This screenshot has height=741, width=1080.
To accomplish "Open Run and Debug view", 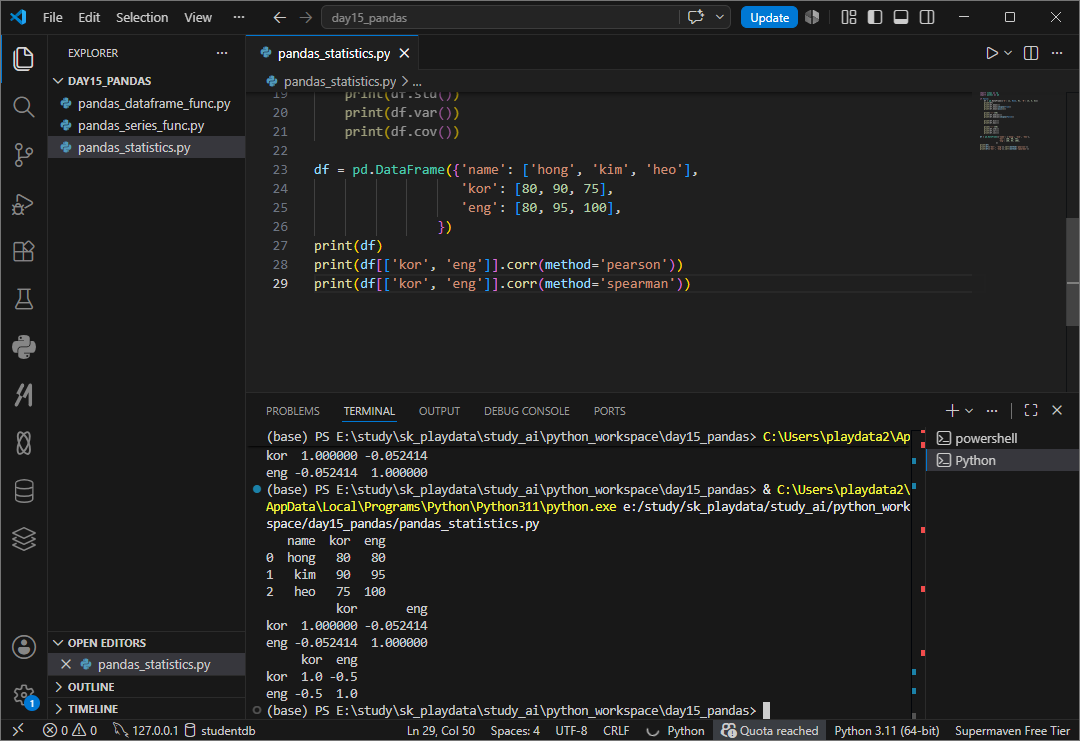I will tap(23, 204).
